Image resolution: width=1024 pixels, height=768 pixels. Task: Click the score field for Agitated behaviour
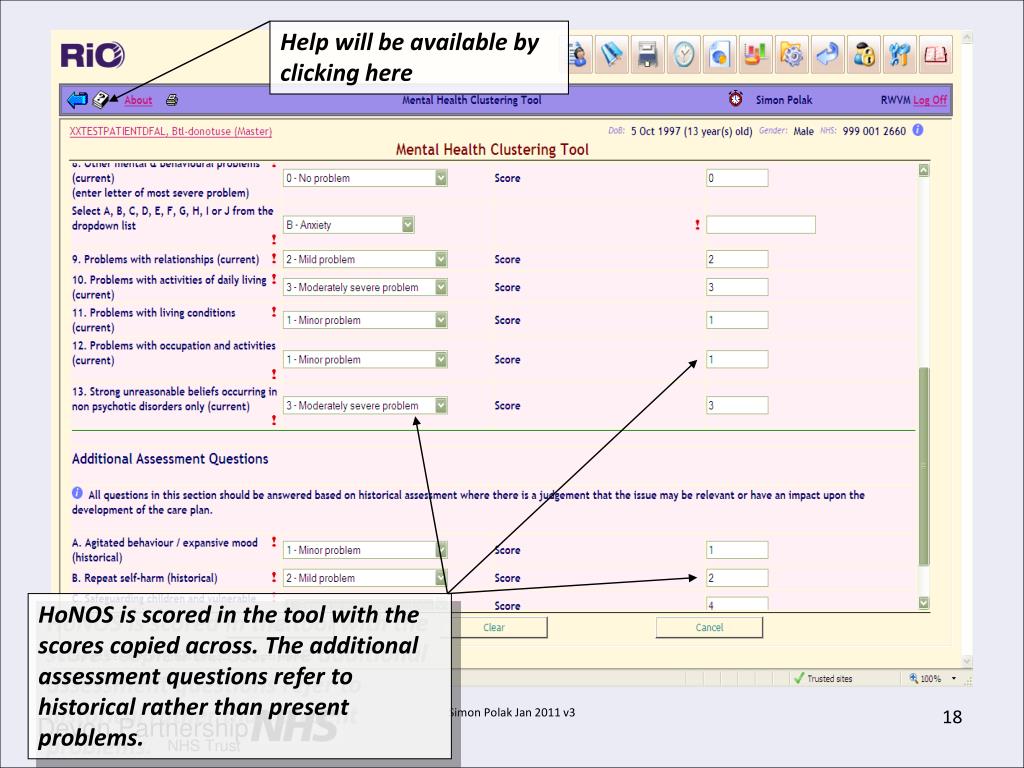click(x=737, y=550)
